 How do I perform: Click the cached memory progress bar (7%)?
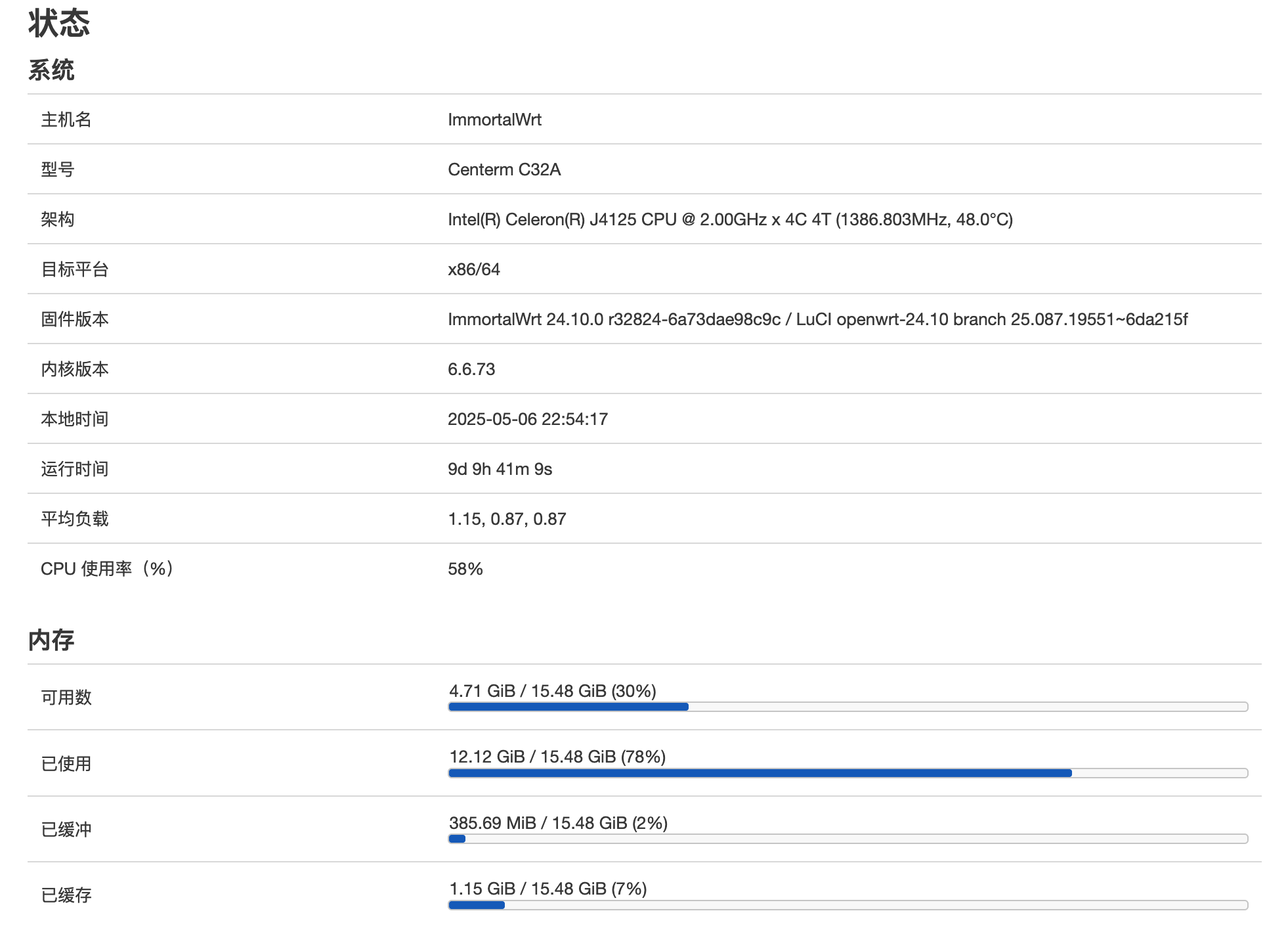pyautogui.click(x=848, y=905)
